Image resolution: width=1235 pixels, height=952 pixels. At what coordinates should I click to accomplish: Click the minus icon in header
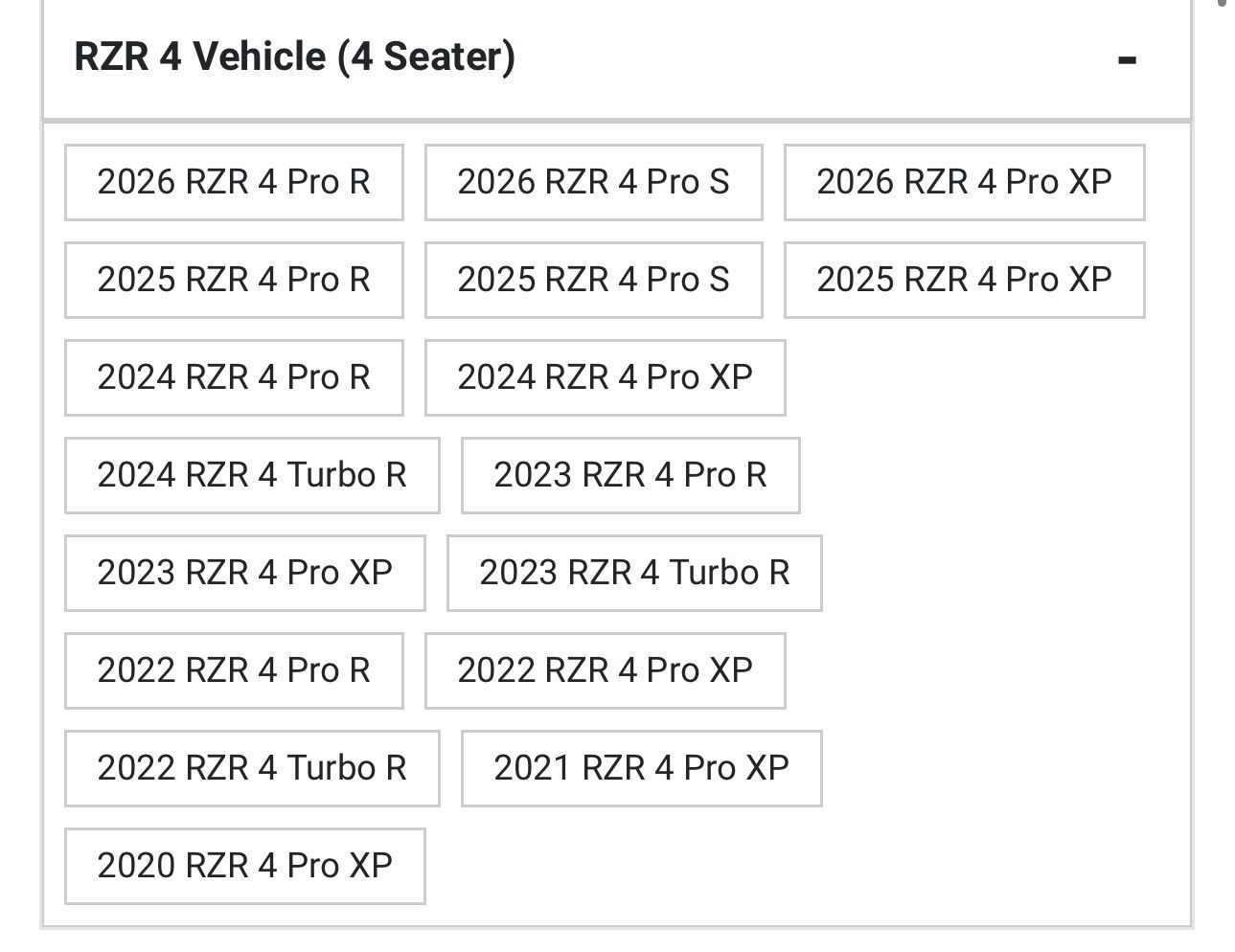tap(1127, 60)
